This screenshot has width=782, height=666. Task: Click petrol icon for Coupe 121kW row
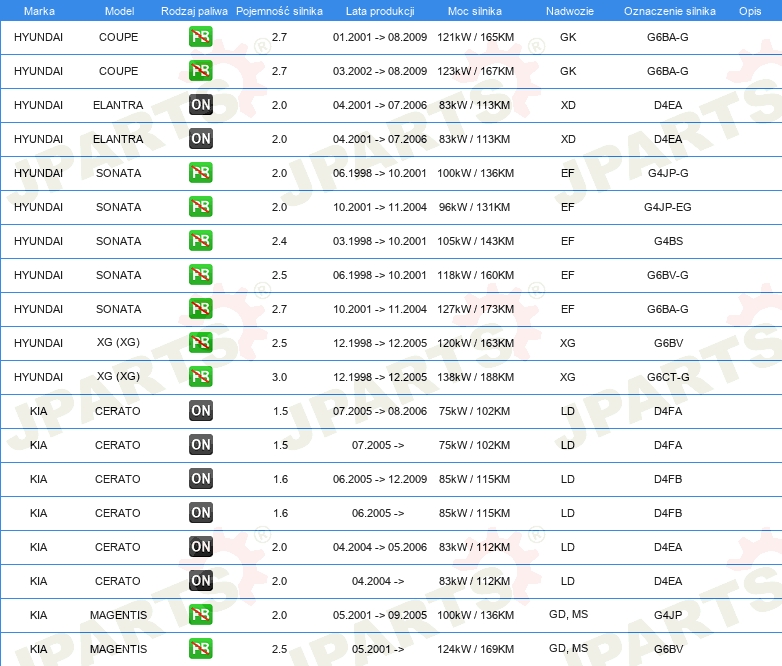(x=200, y=37)
